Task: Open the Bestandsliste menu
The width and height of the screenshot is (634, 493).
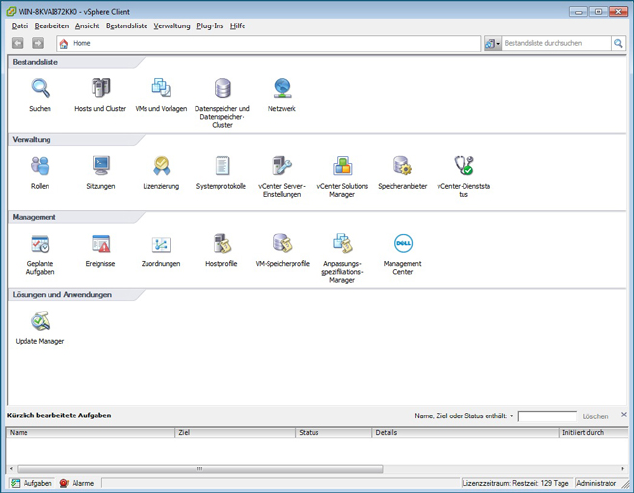Action: coord(127,26)
